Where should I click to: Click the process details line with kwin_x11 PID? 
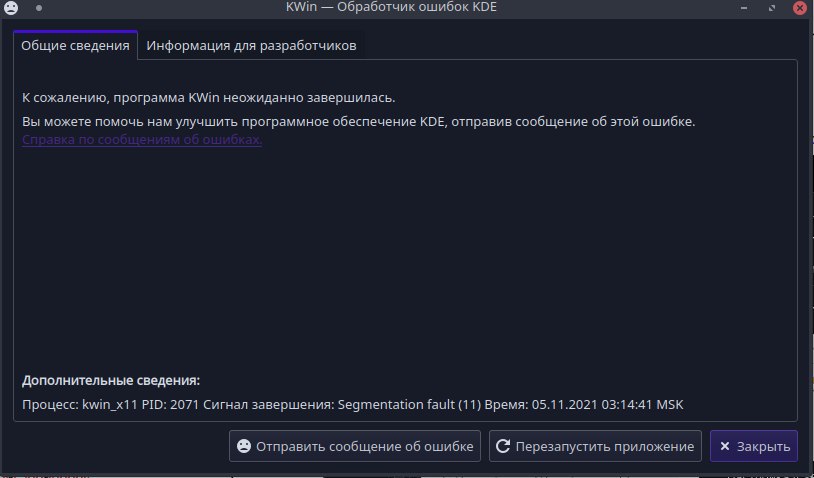pyautogui.click(x=353, y=404)
